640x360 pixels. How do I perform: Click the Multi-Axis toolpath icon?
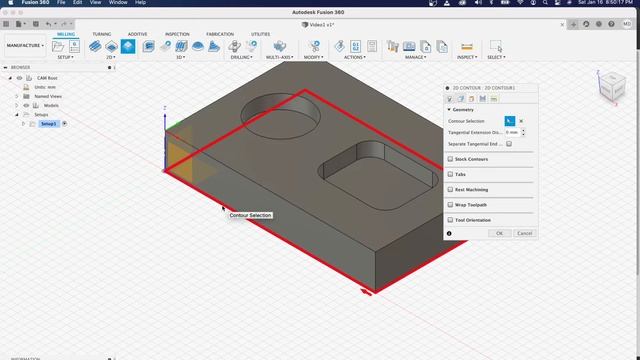[280, 46]
